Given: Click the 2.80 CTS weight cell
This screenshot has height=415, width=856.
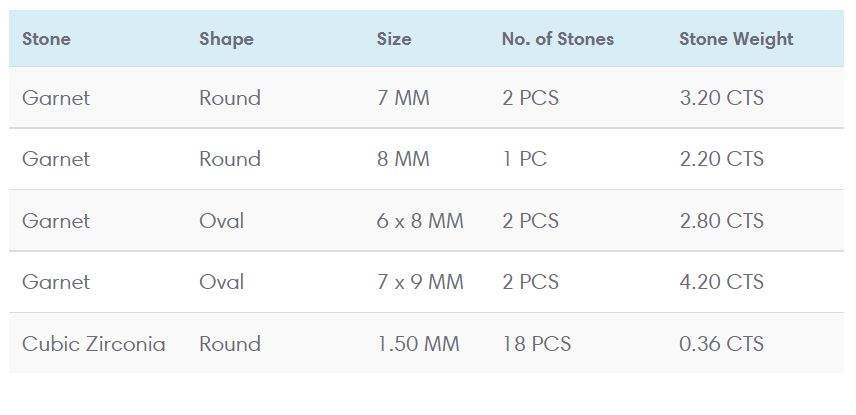Looking at the screenshot, I should 721,221.
